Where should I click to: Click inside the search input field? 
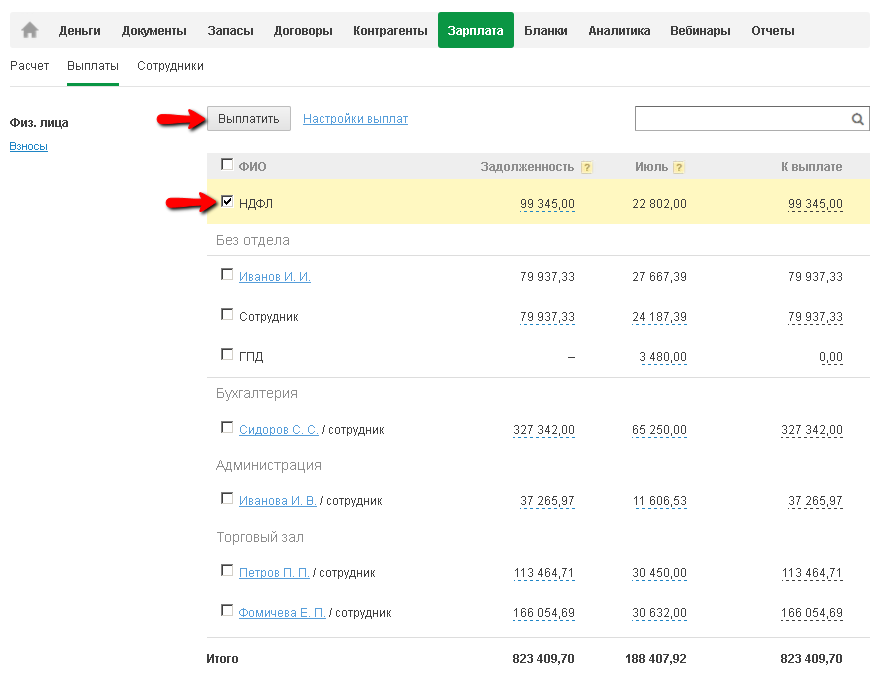pos(742,119)
